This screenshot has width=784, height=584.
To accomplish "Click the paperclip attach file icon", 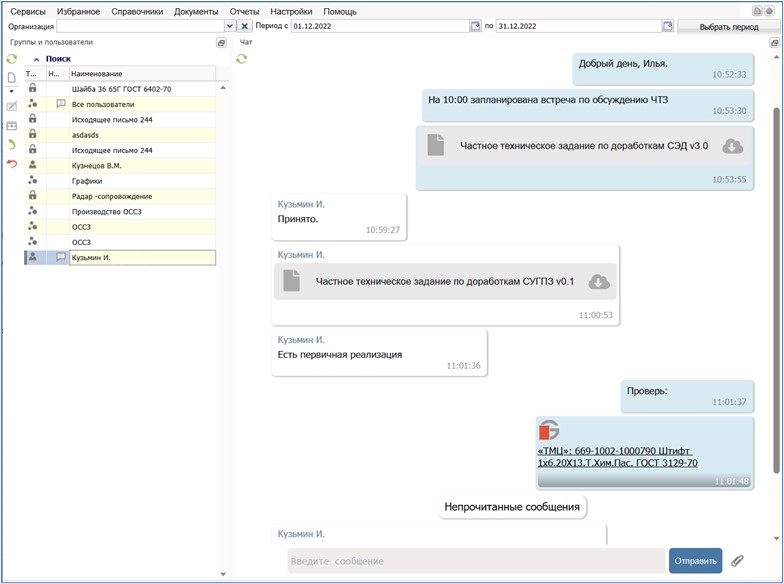I will tap(737, 561).
